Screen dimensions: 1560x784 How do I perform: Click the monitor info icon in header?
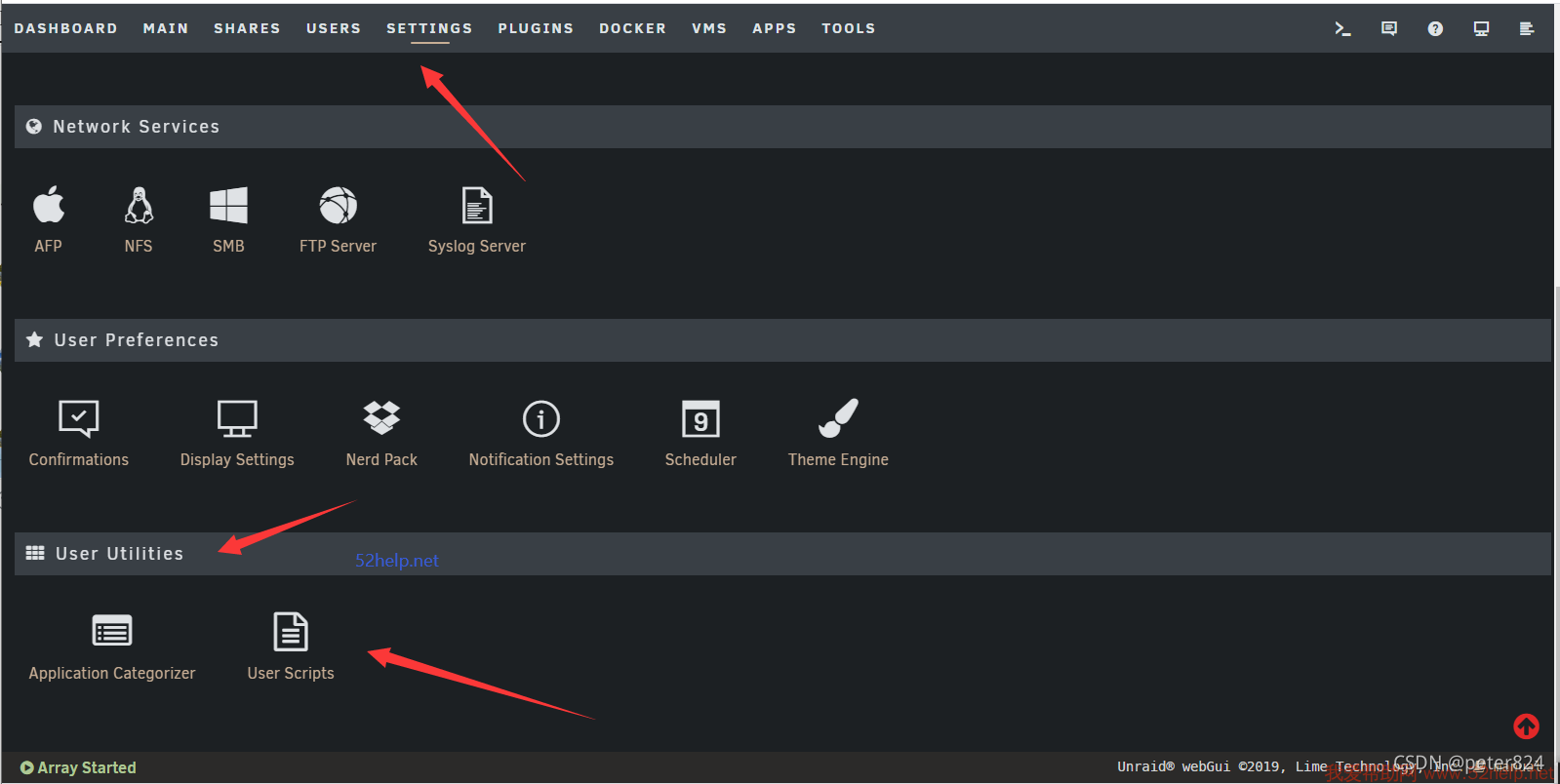tap(1481, 28)
